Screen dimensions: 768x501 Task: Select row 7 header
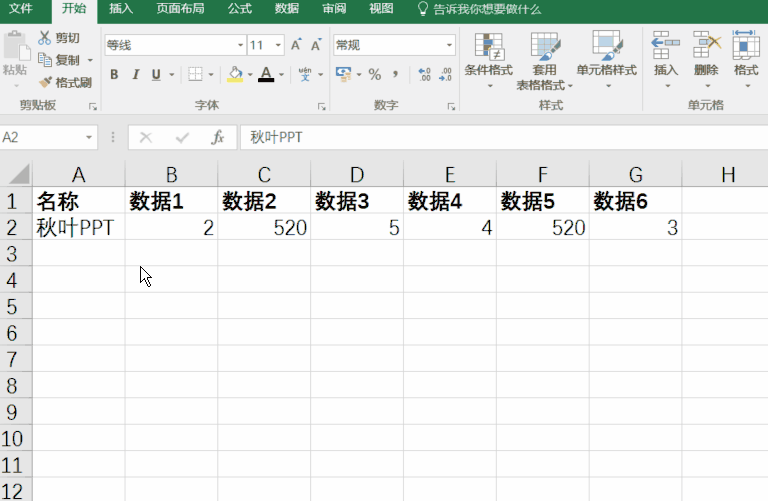(x=15, y=359)
